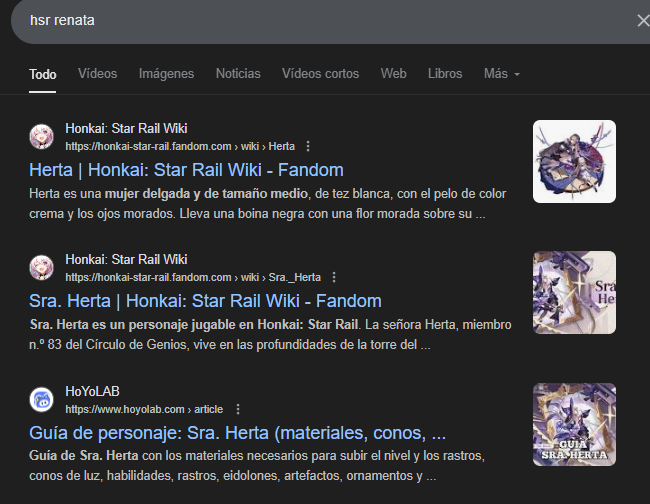Open the 'Guía de personaje: Sra. Herta' link
Viewport: 650px width, 504px height.
238,433
